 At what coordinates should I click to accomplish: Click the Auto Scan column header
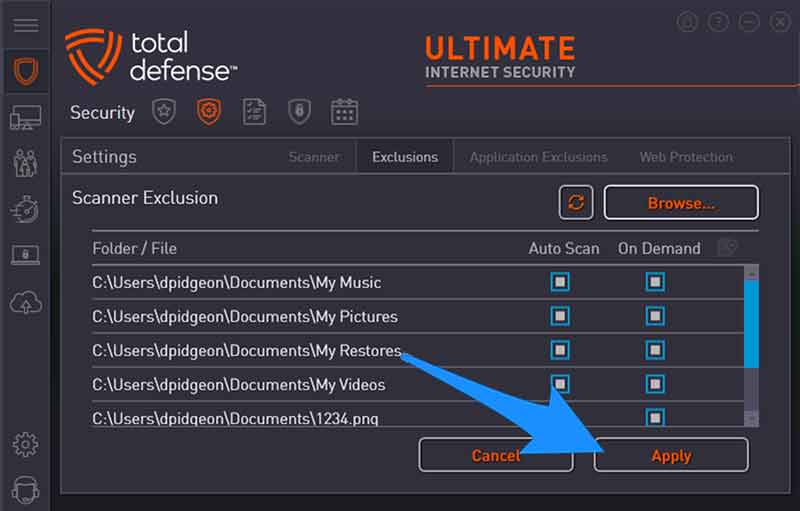[x=564, y=248]
